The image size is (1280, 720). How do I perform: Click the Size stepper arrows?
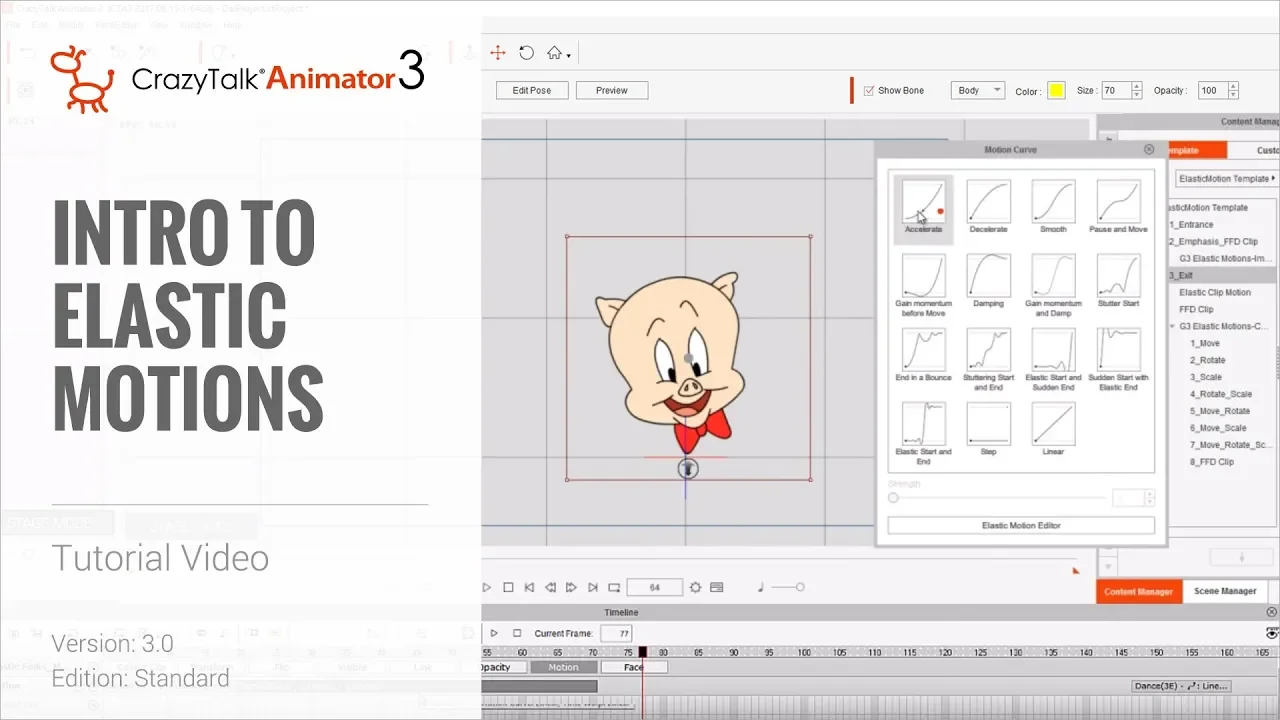[1137, 90]
